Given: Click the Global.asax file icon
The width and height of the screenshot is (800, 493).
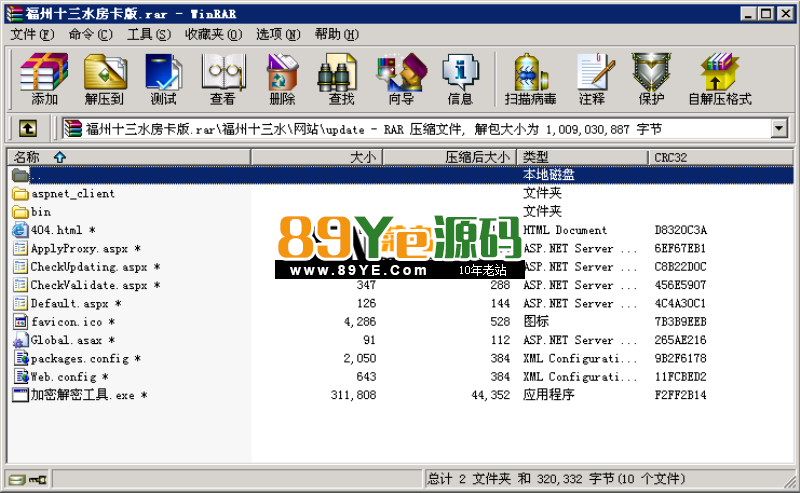Looking at the screenshot, I should [x=20, y=340].
